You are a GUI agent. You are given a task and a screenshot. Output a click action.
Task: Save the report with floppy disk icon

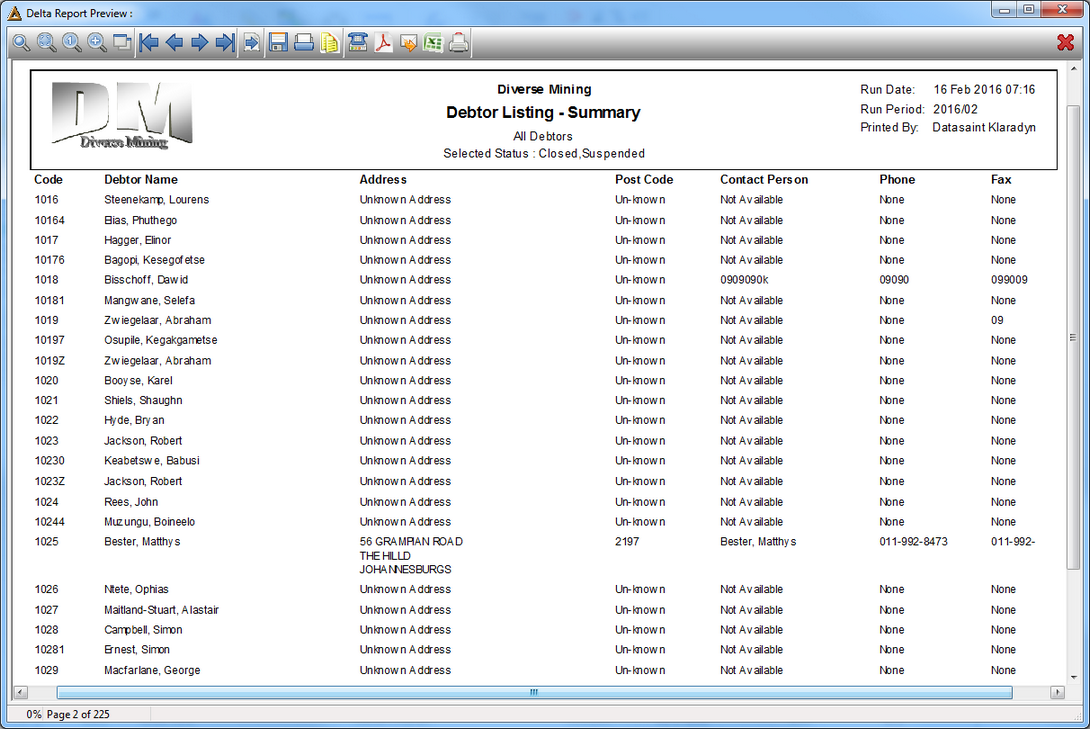click(278, 43)
